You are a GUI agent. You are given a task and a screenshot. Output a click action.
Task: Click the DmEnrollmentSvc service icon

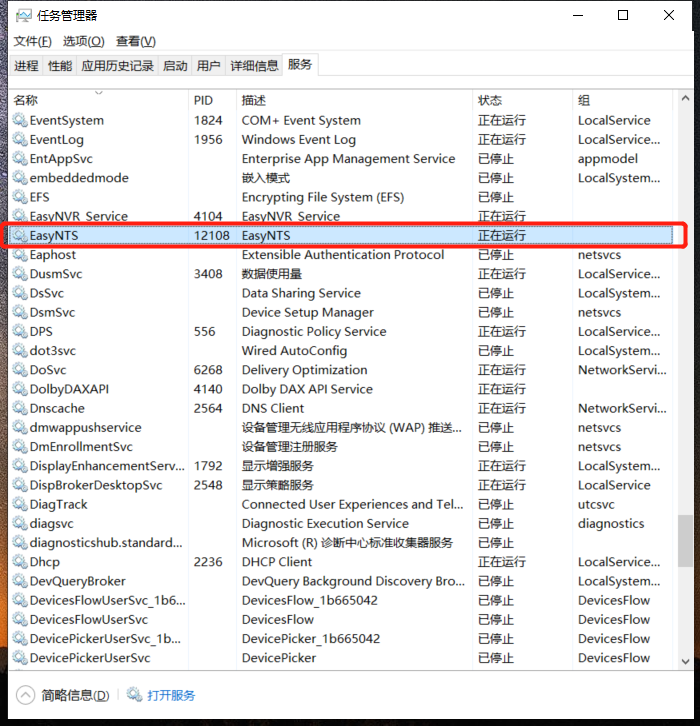click(20, 447)
